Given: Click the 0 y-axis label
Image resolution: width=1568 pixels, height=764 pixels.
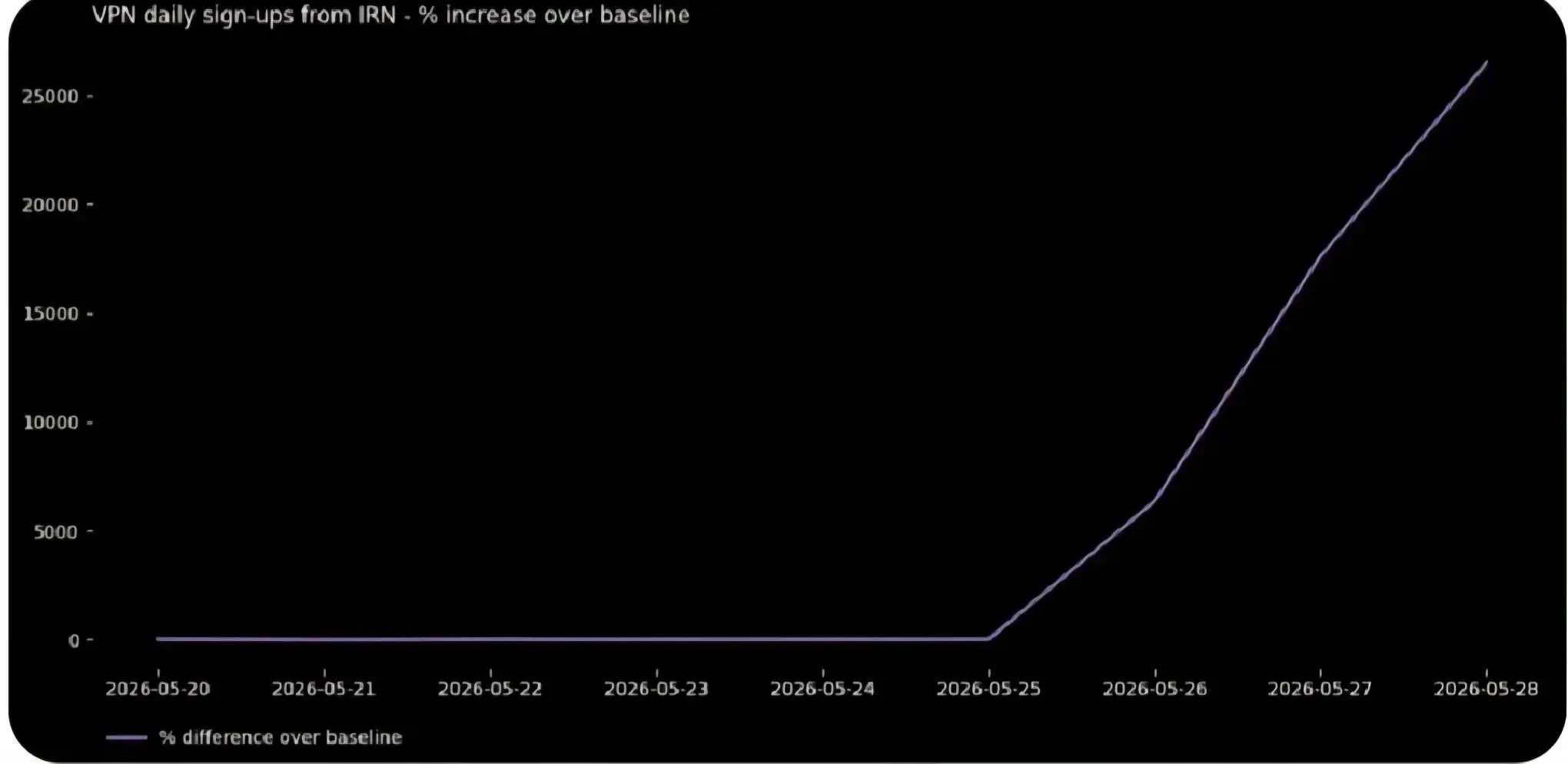Looking at the screenshot, I should (x=74, y=641).
